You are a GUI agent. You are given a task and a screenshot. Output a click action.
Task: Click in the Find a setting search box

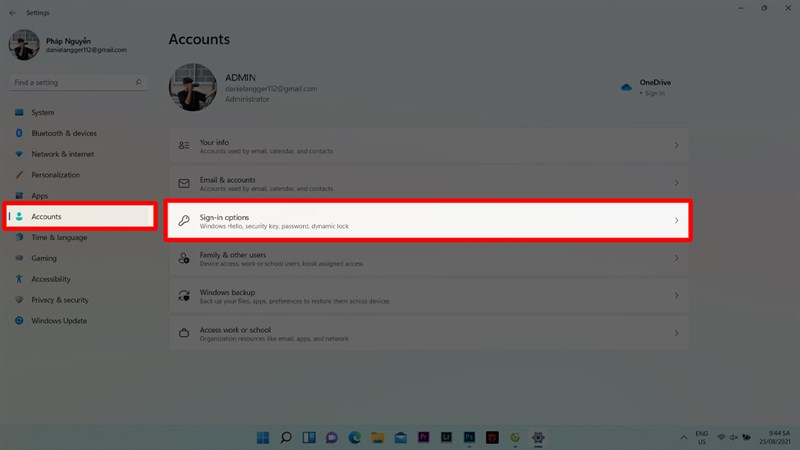pyautogui.click(x=78, y=82)
